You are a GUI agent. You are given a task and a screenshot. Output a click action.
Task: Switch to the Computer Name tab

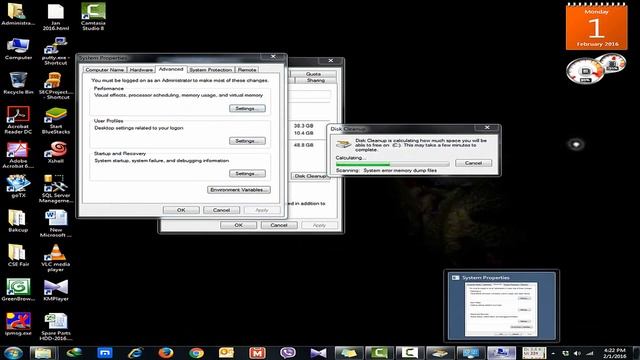(x=104, y=70)
